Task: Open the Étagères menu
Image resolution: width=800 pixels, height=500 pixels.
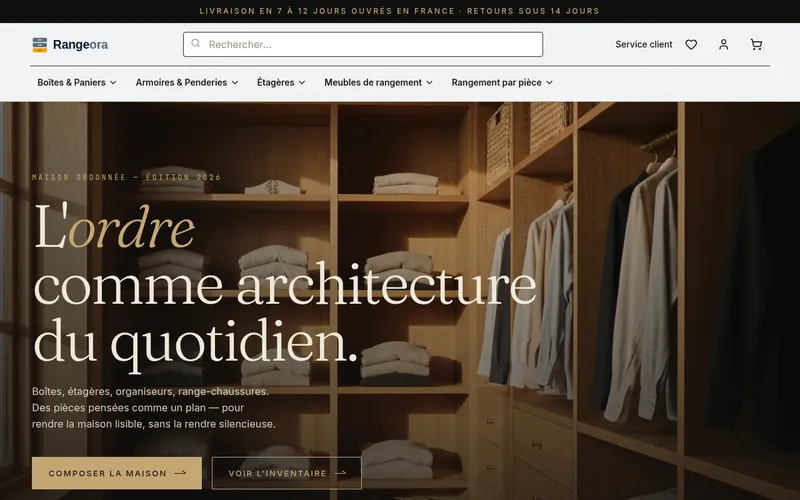Action: tap(281, 83)
